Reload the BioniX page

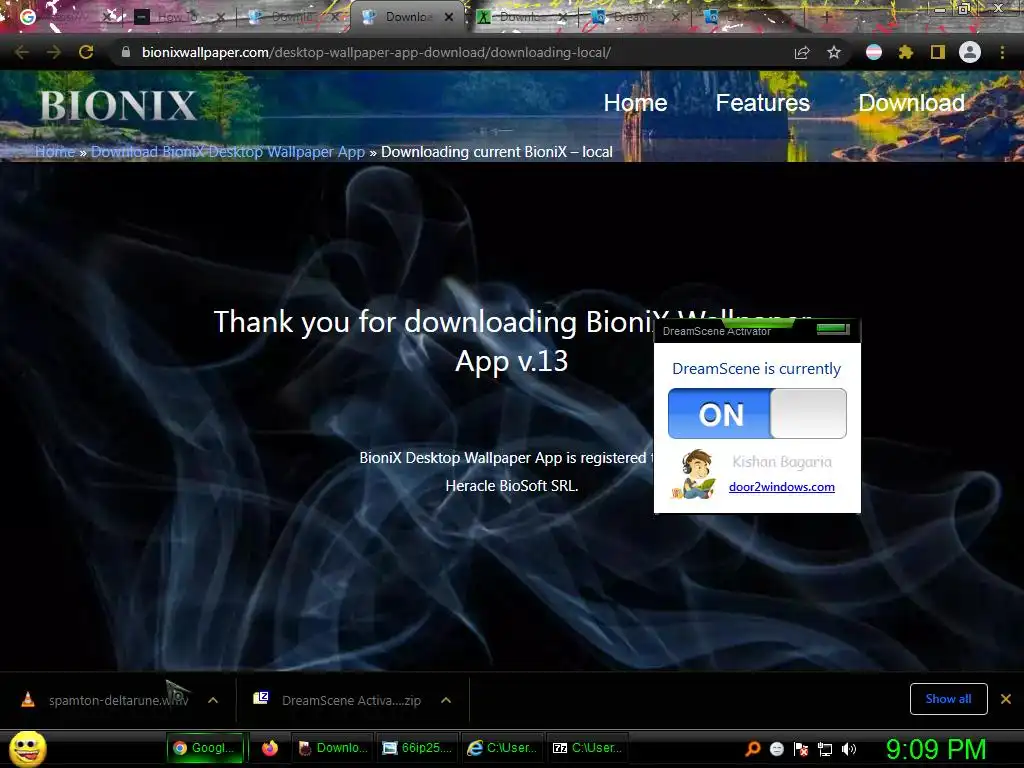86,52
